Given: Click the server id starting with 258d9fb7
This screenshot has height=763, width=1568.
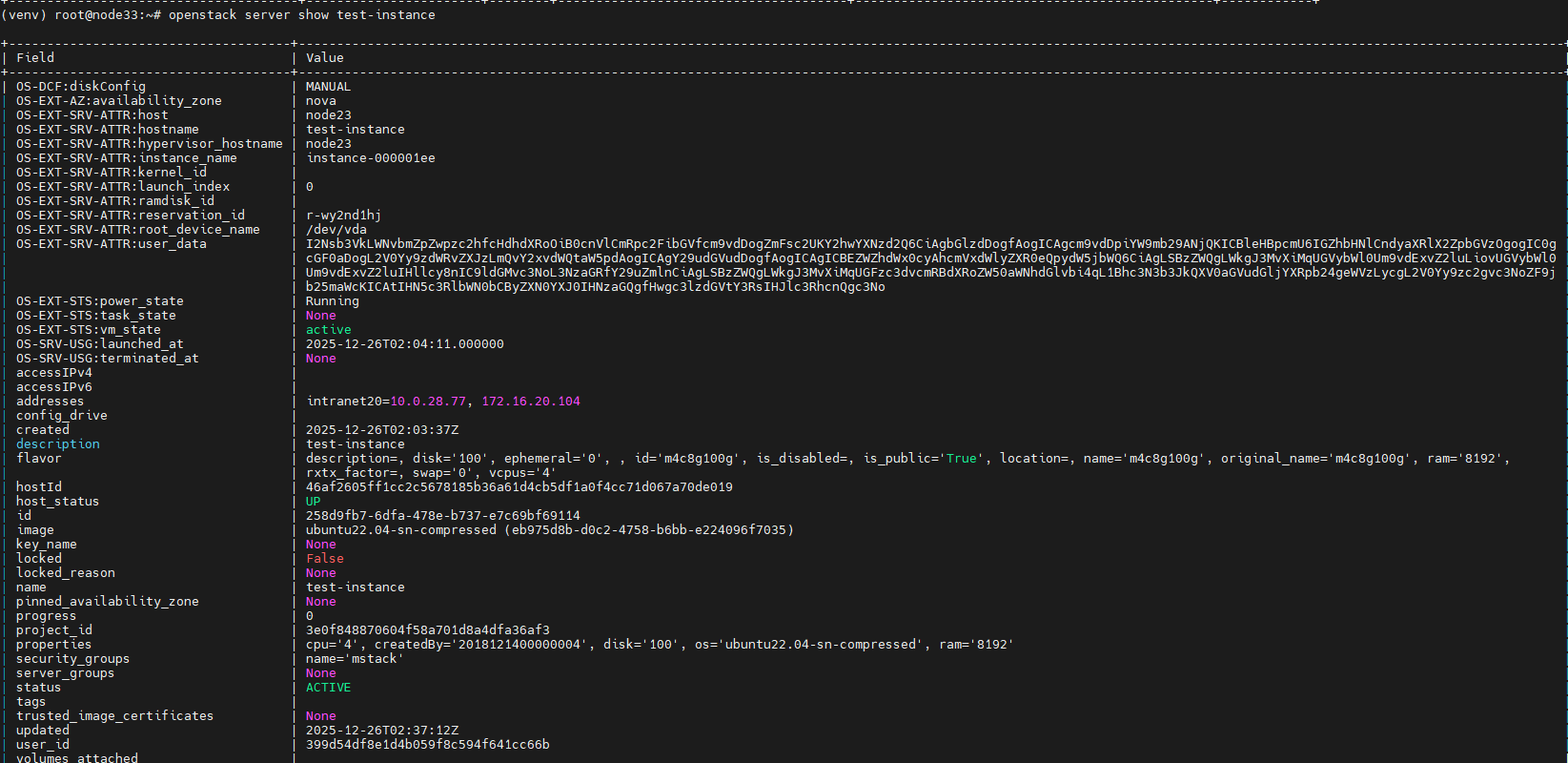Looking at the screenshot, I should coord(442,516).
